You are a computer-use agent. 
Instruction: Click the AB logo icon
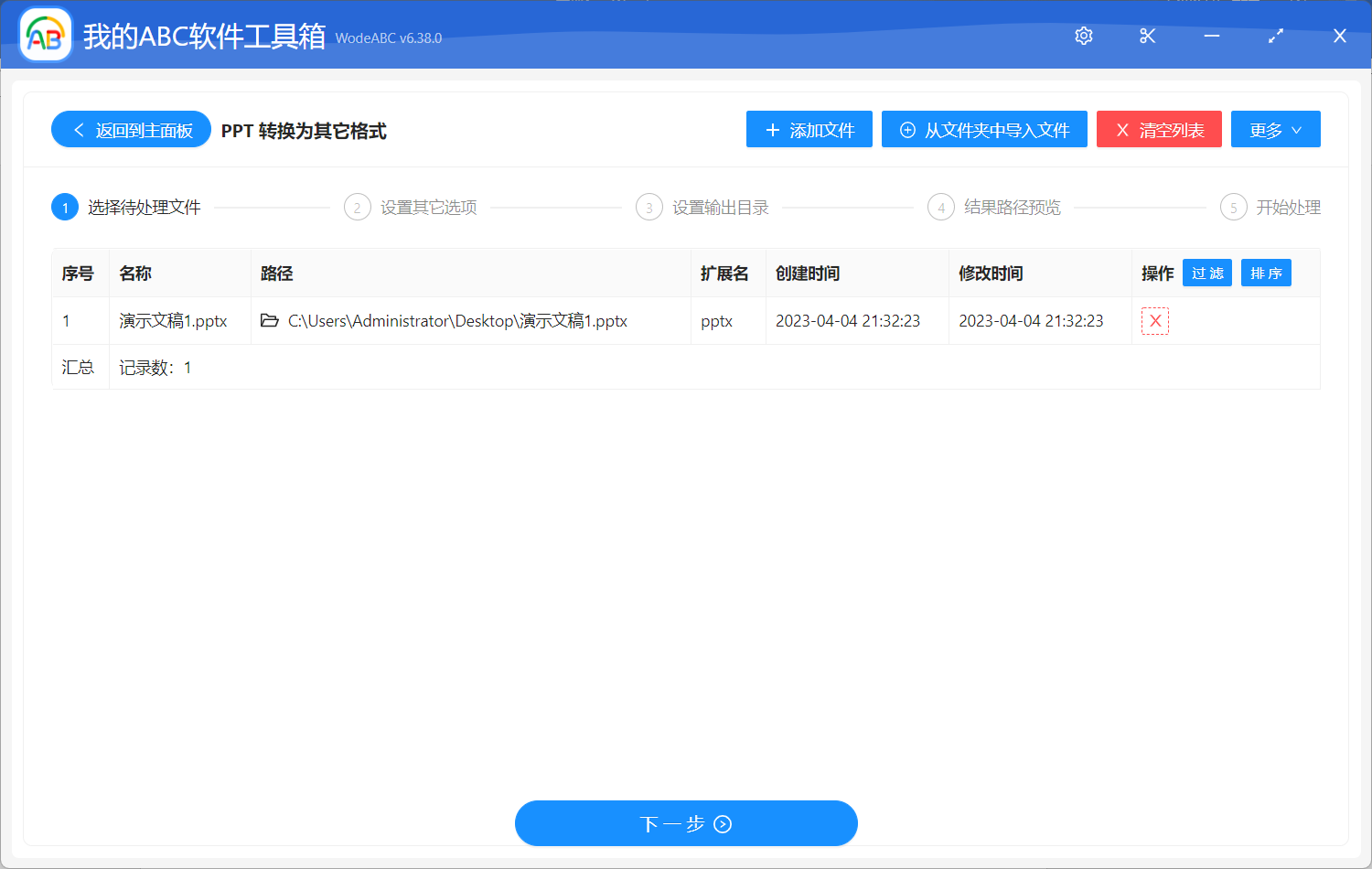tap(45, 35)
